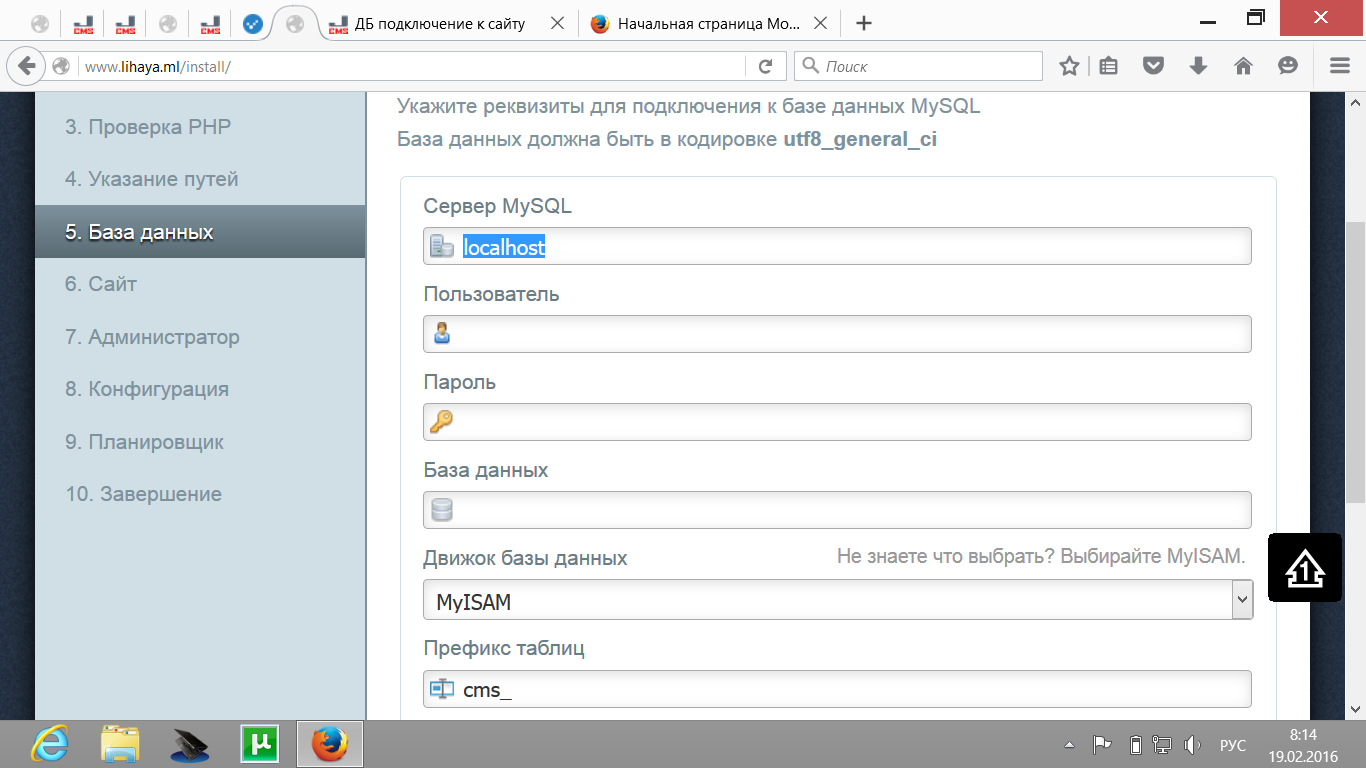Click the 'Движок базы данных' label
The image size is (1366, 768).
(526, 558)
